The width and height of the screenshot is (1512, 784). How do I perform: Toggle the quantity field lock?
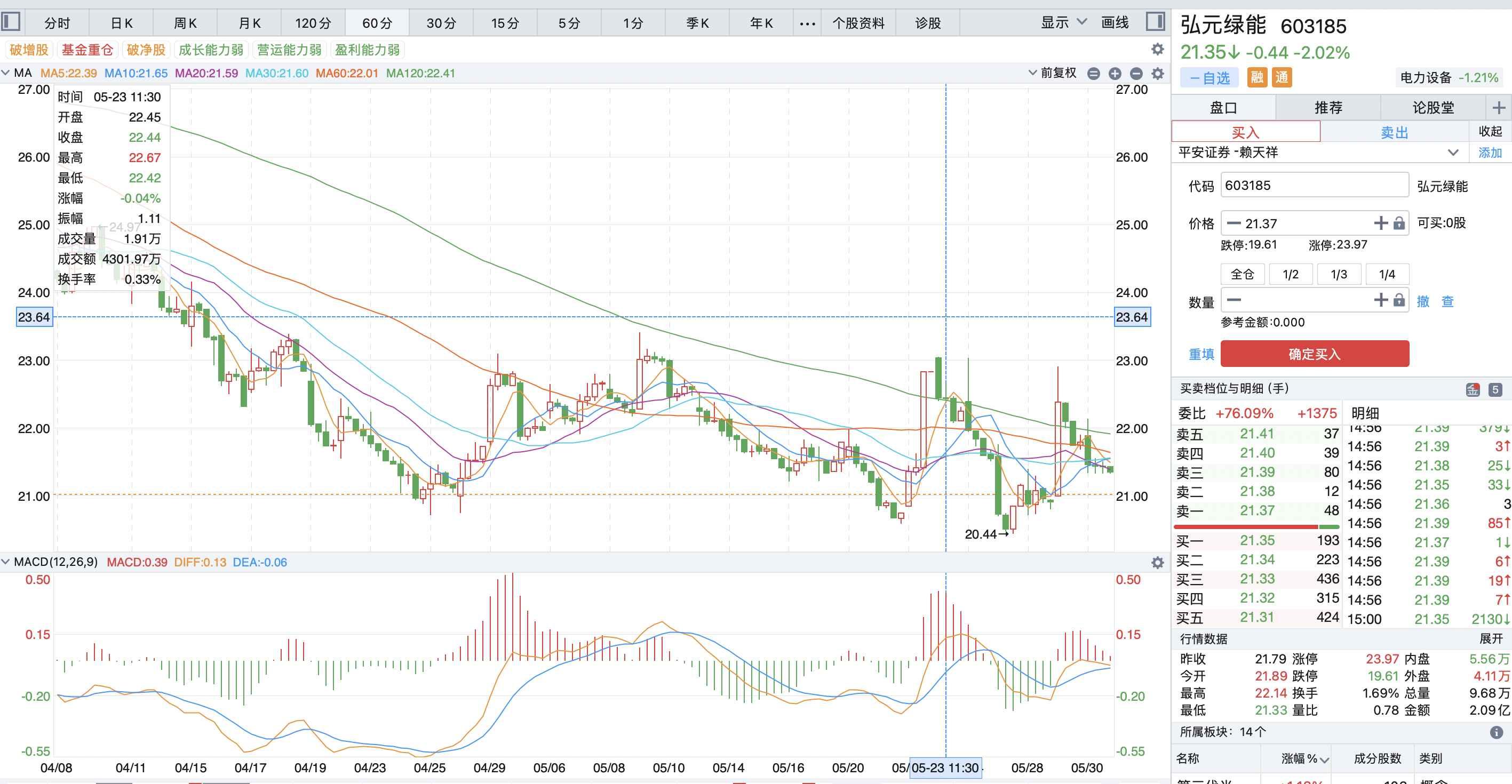1399,300
